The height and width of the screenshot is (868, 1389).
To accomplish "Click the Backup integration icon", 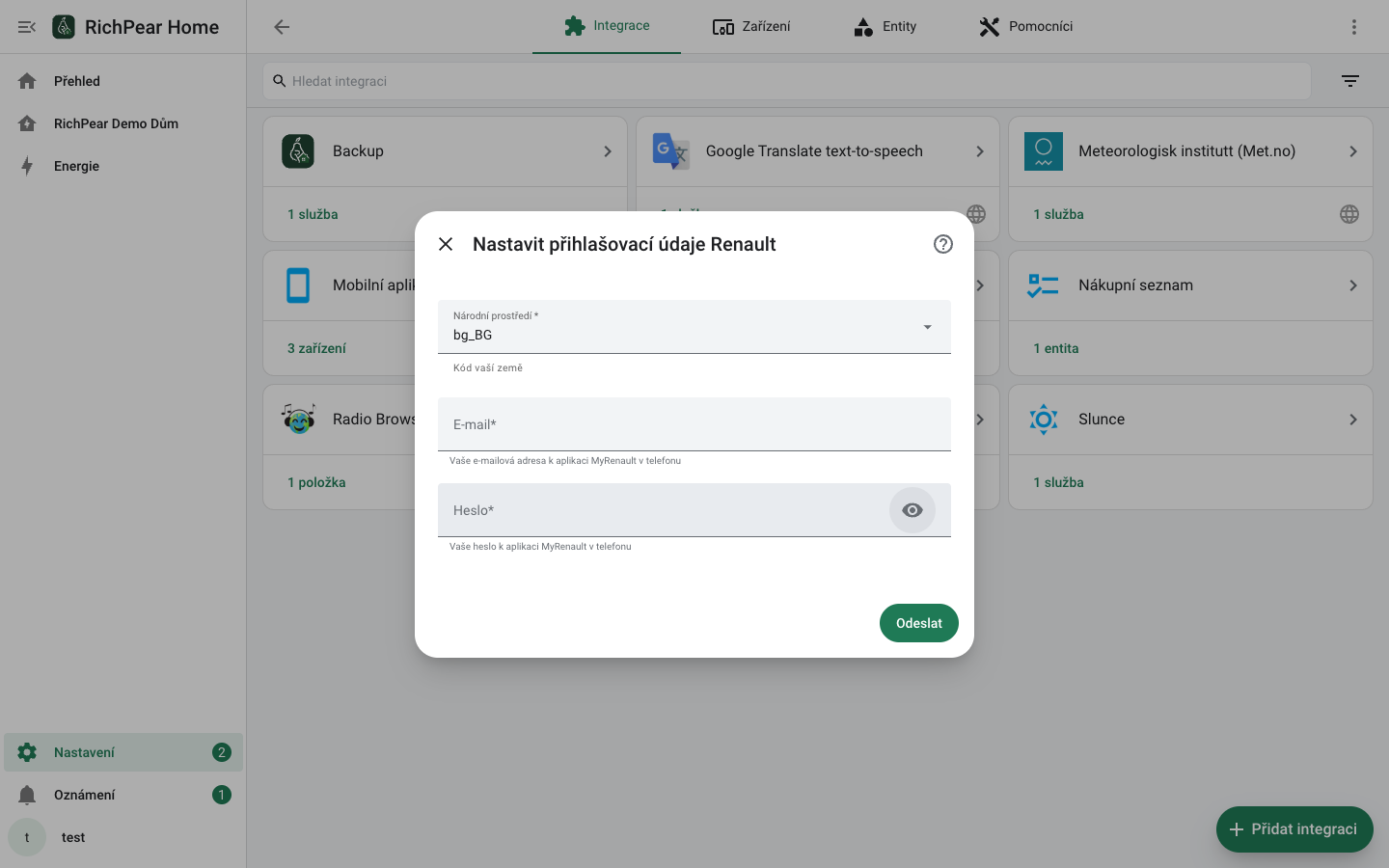I will (298, 151).
